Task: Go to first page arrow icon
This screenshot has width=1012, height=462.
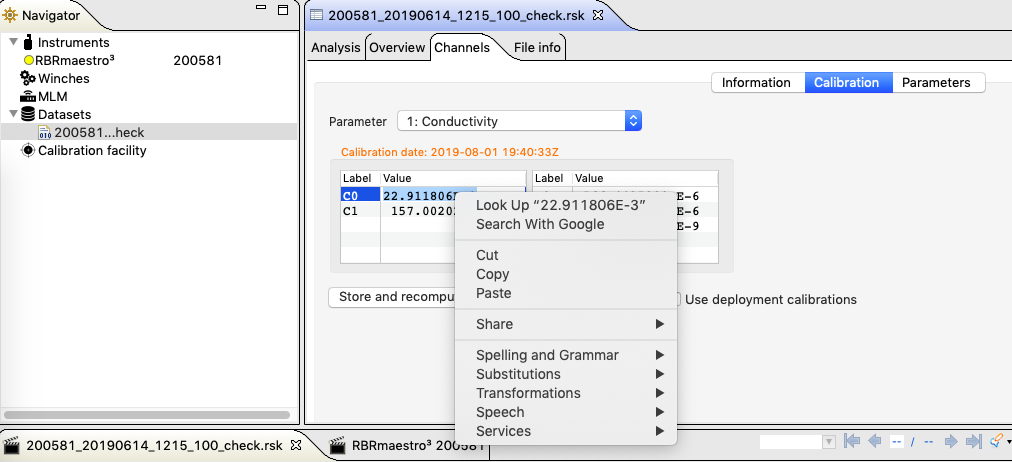Action: 852,441
